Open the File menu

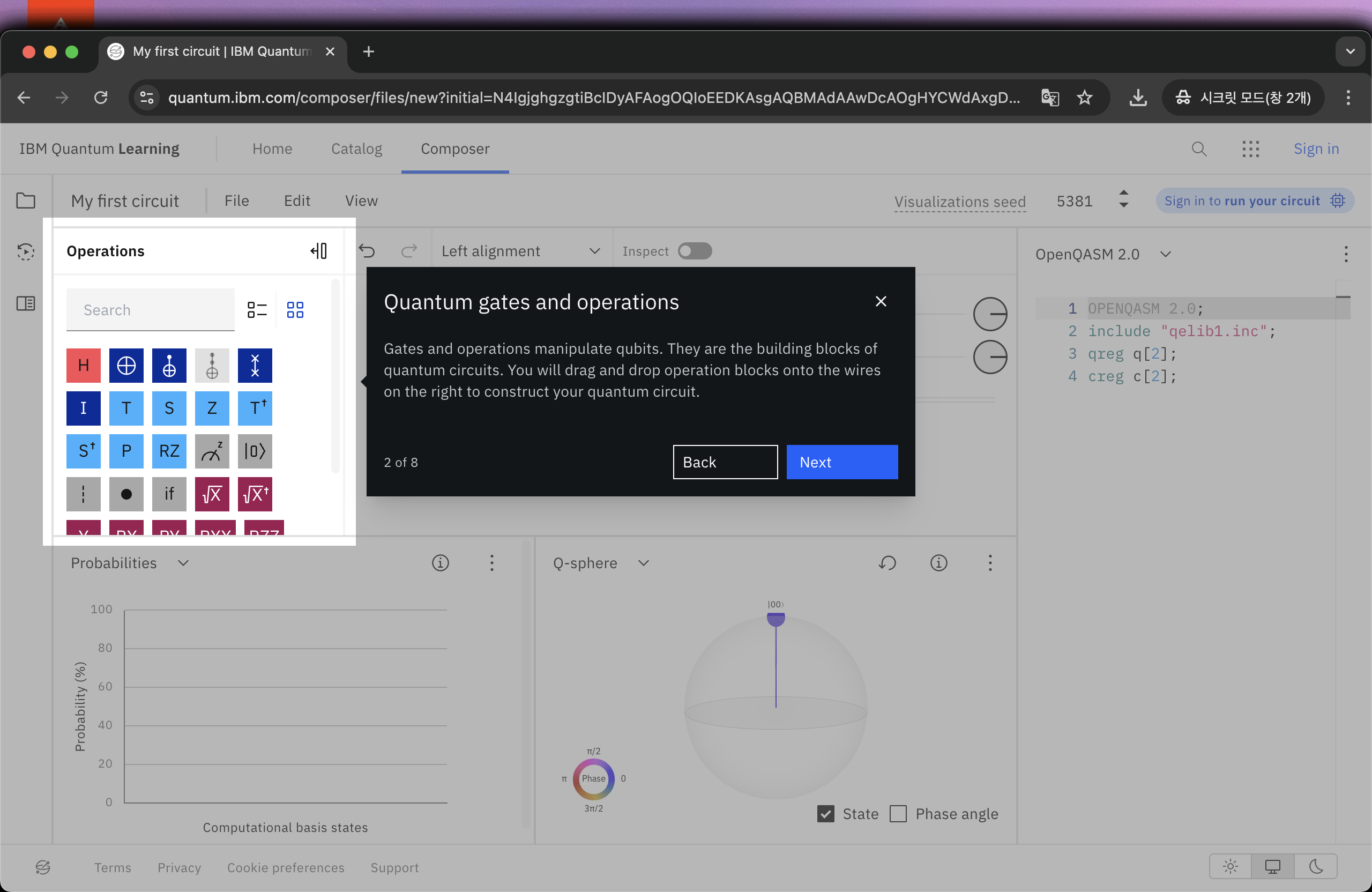pyautogui.click(x=237, y=200)
